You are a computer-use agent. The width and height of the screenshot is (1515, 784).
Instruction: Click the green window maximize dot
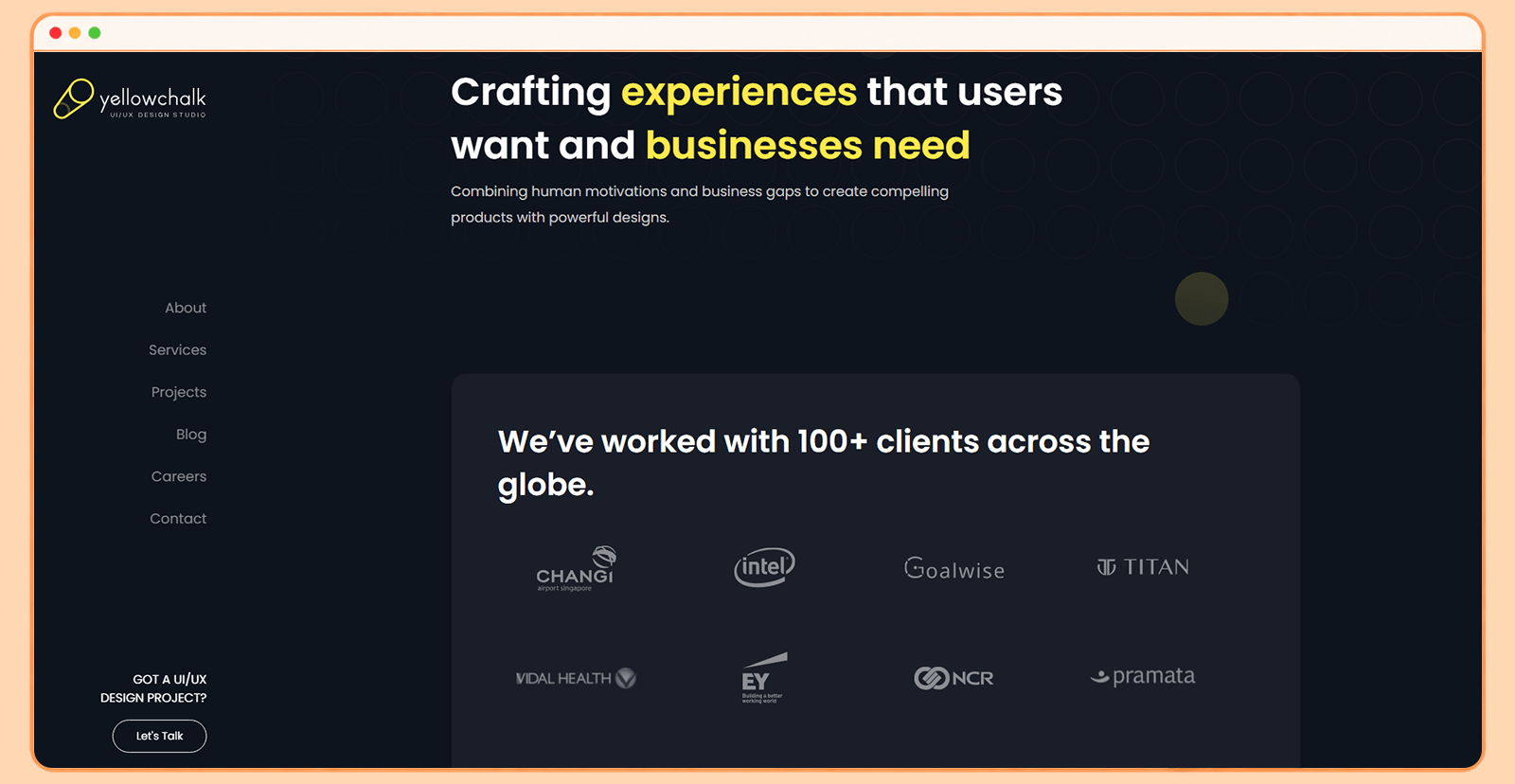[x=95, y=33]
